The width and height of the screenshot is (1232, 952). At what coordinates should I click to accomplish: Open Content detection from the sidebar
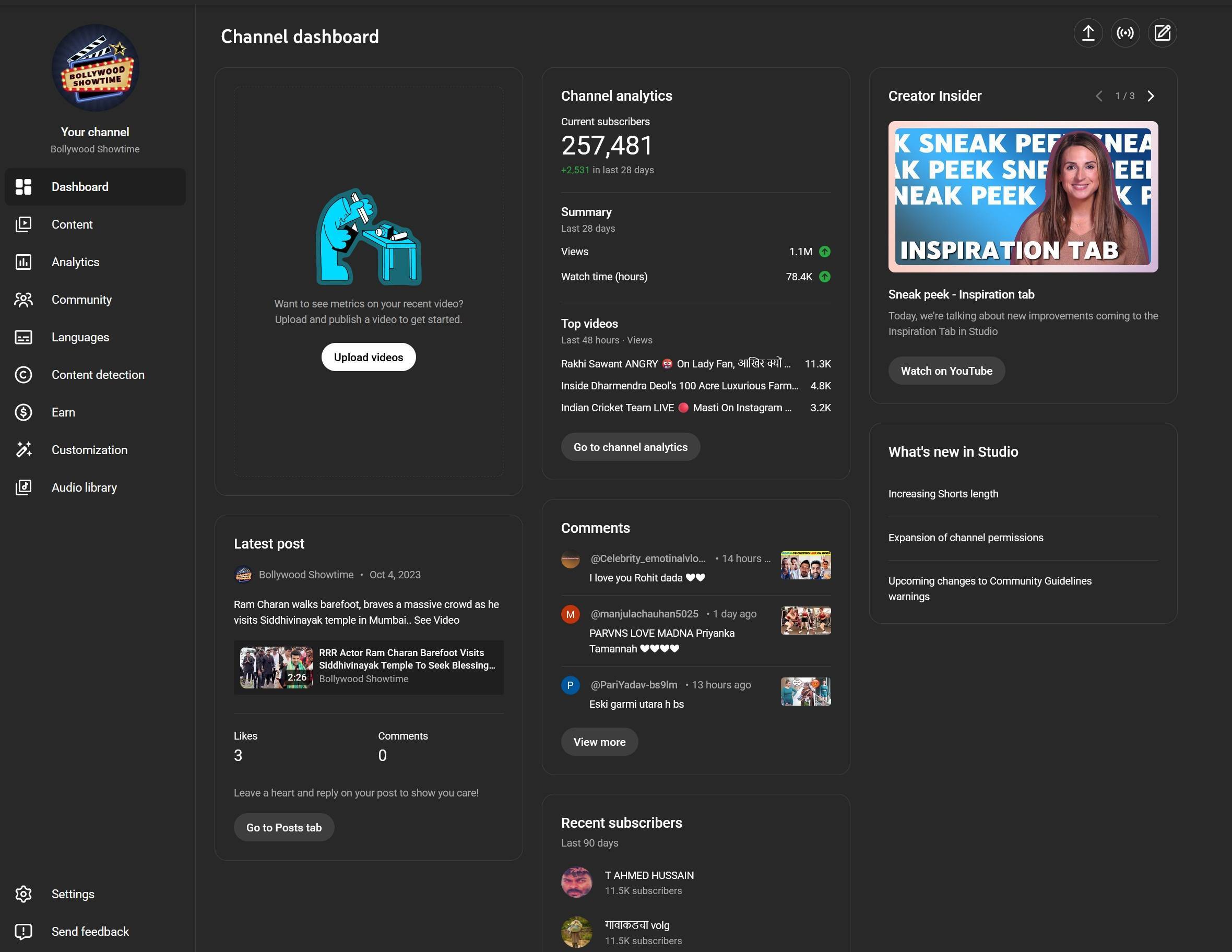98,374
